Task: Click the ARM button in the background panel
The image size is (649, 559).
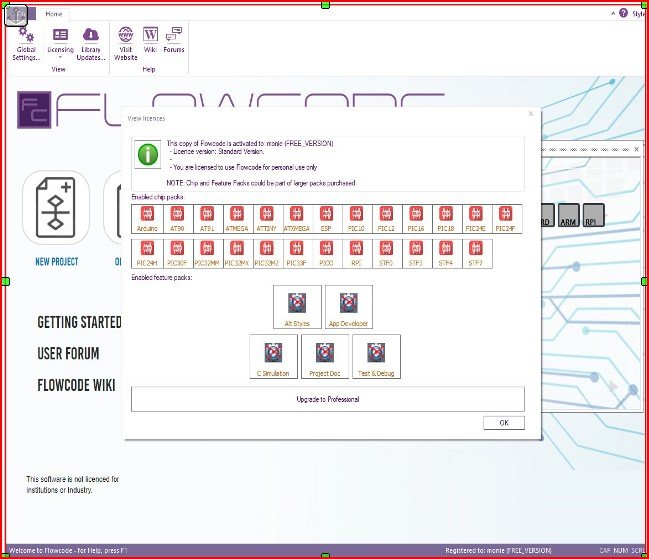Action: pyautogui.click(x=568, y=215)
